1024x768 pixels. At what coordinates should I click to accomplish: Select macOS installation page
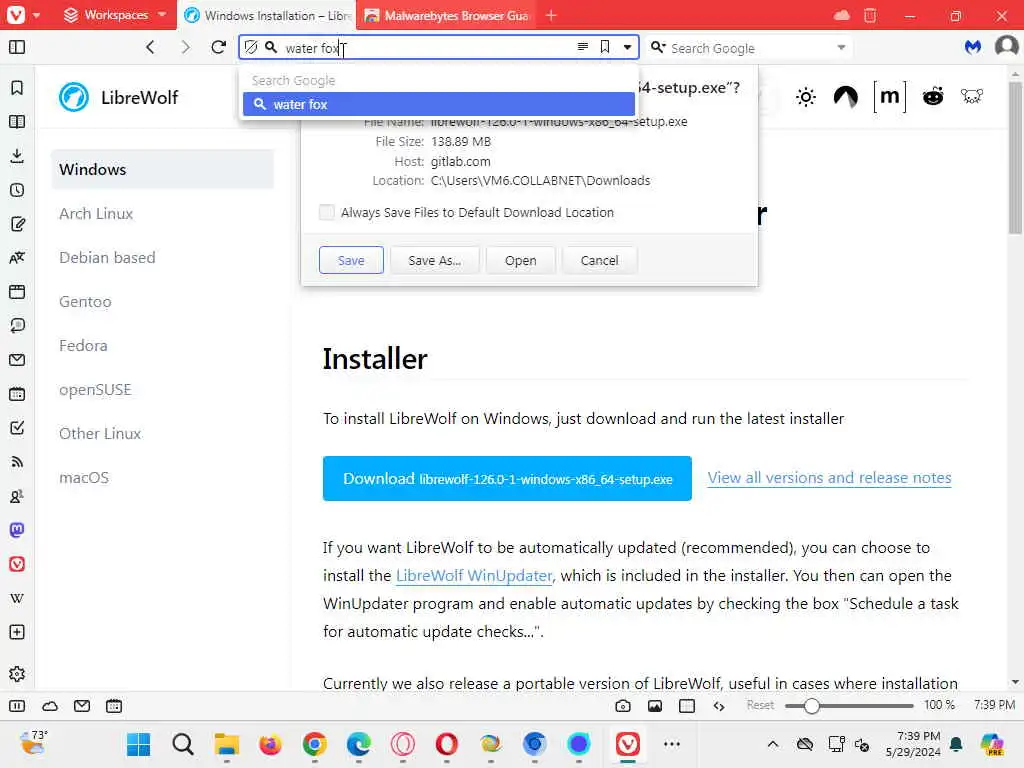pyautogui.click(x=84, y=477)
